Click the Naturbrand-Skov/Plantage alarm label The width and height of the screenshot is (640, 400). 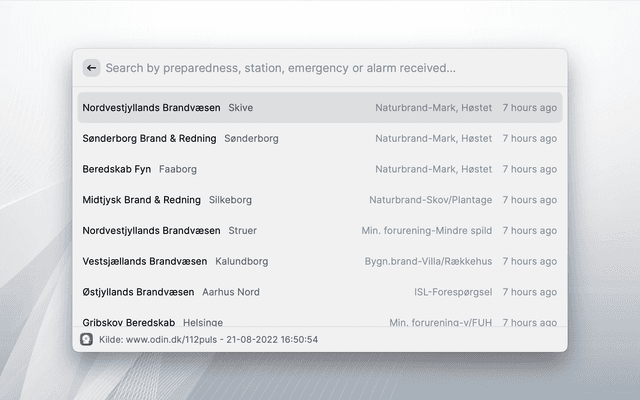click(x=430, y=200)
